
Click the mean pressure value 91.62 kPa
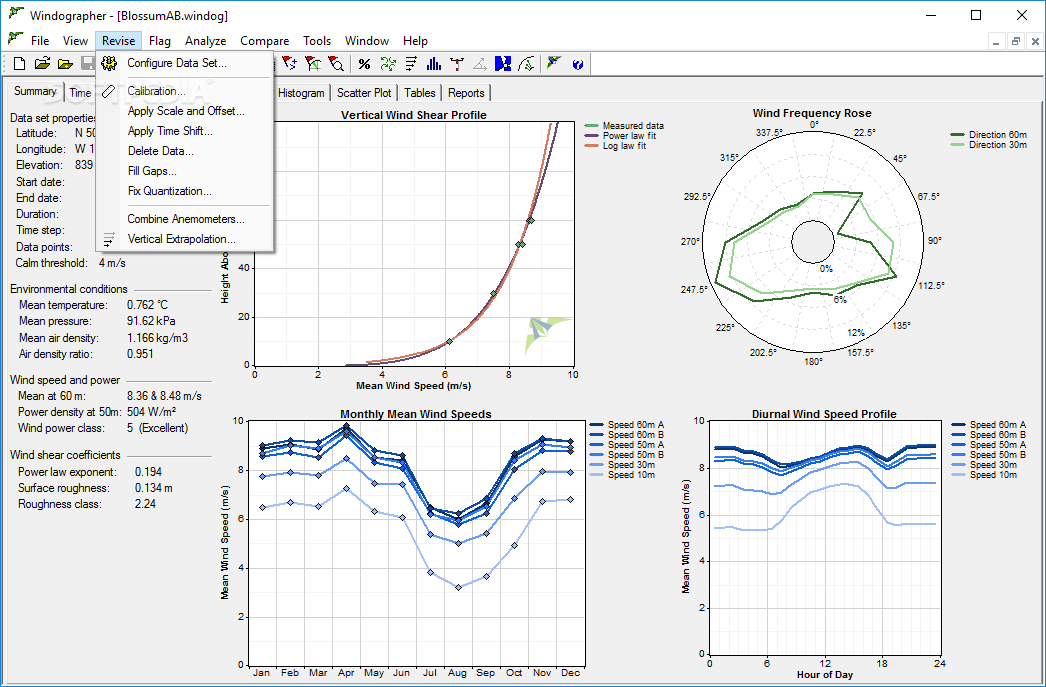click(151, 321)
